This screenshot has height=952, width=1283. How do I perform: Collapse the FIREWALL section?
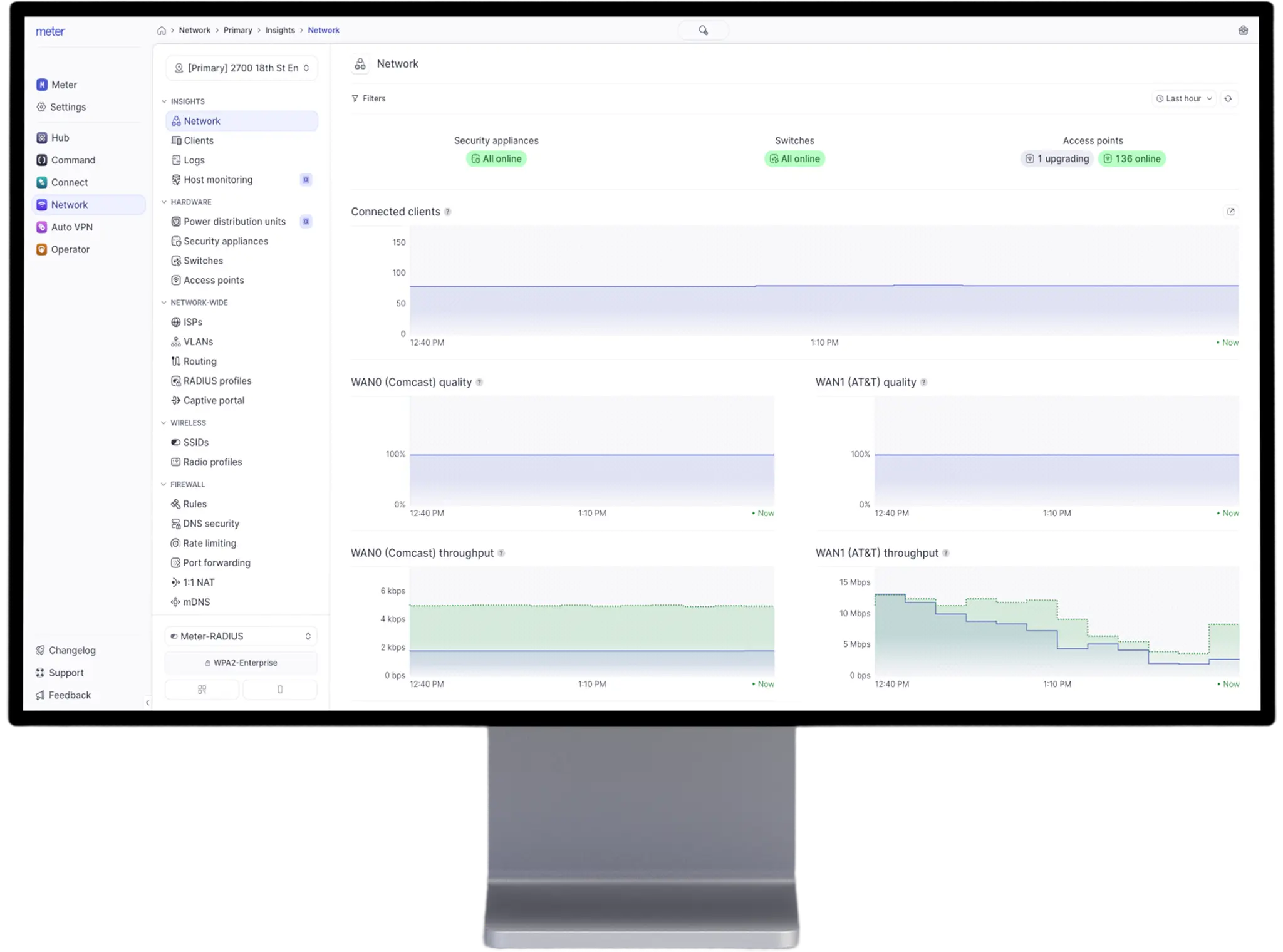164,484
